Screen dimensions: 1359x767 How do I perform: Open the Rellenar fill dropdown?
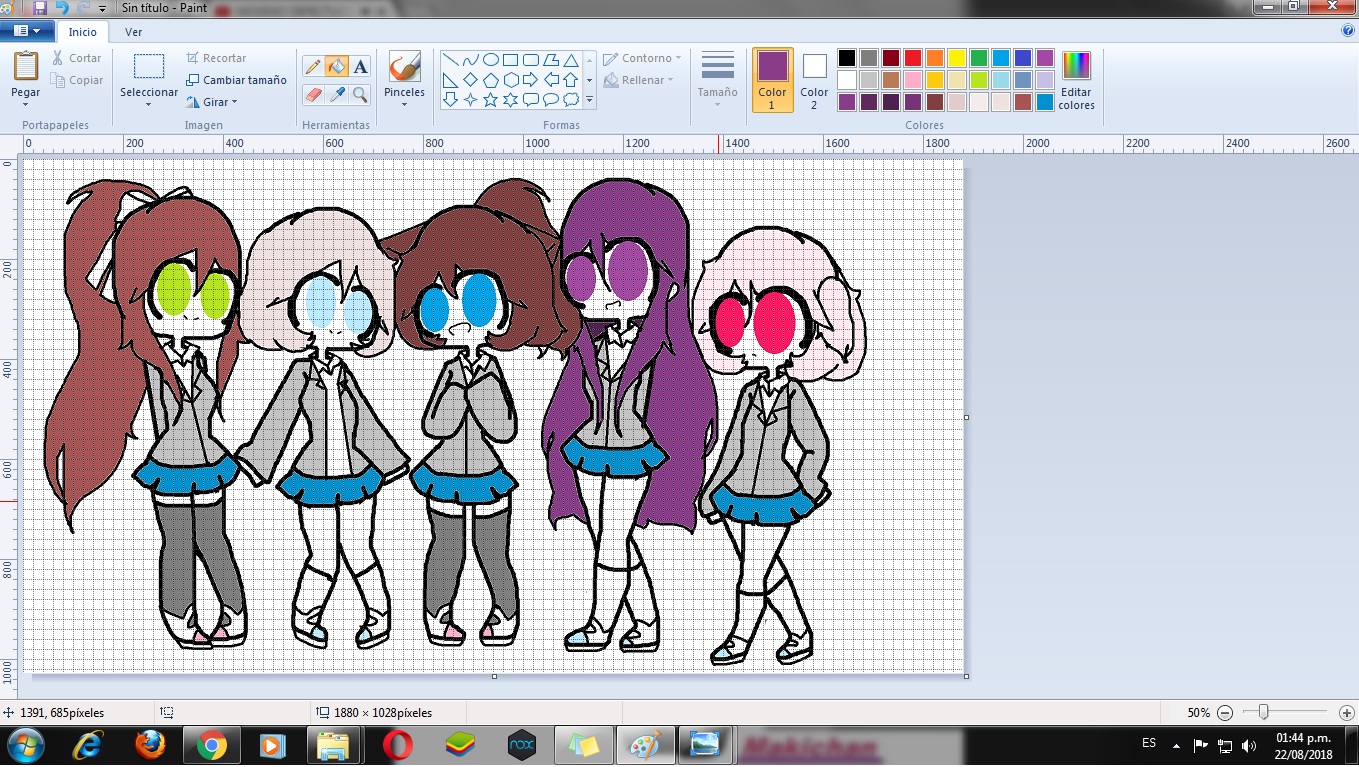tap(640, 80)
